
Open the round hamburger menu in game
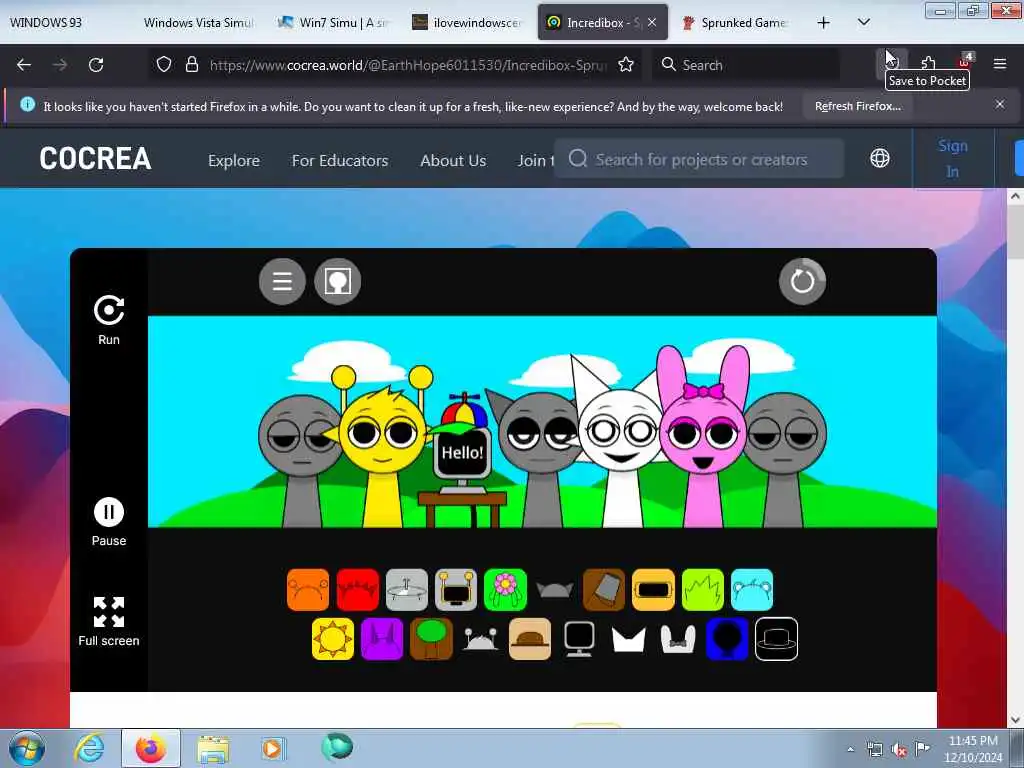click(282, 281)
